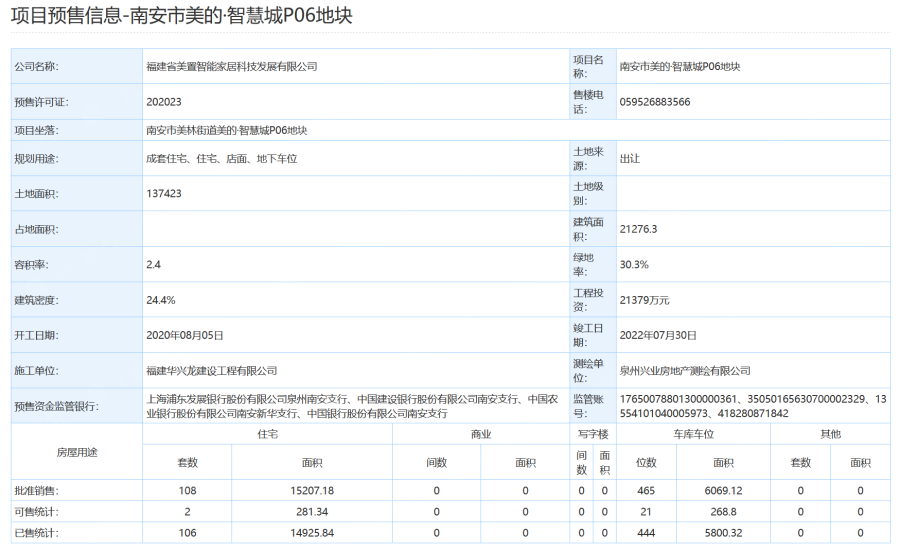Click the presale permit number 202023
This screenshot has width=900, height=551.
[164, 102]
